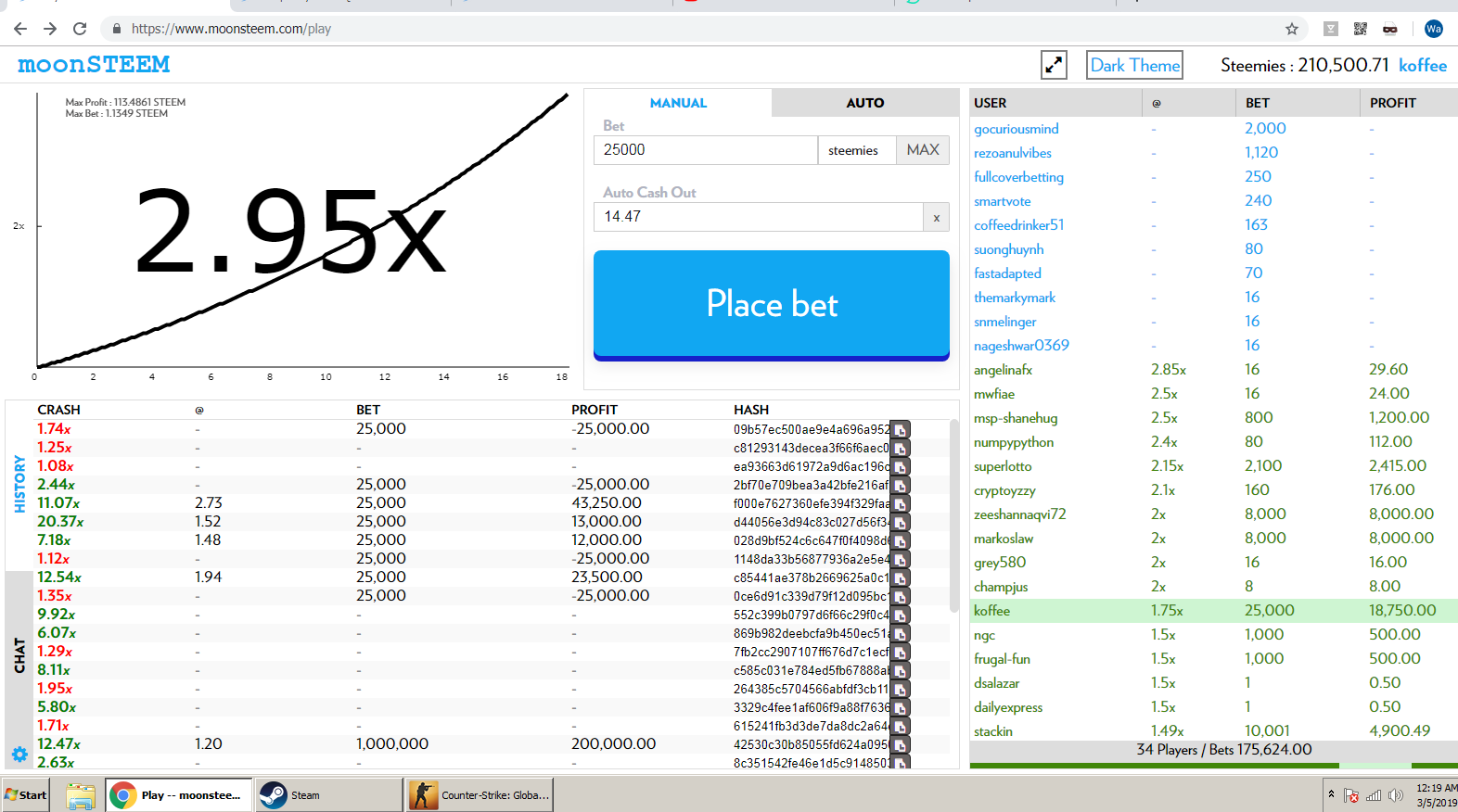The width and height of the screenshot is (1458, 812).
Task: Click browser forward arrow
Action: [50, 29]
